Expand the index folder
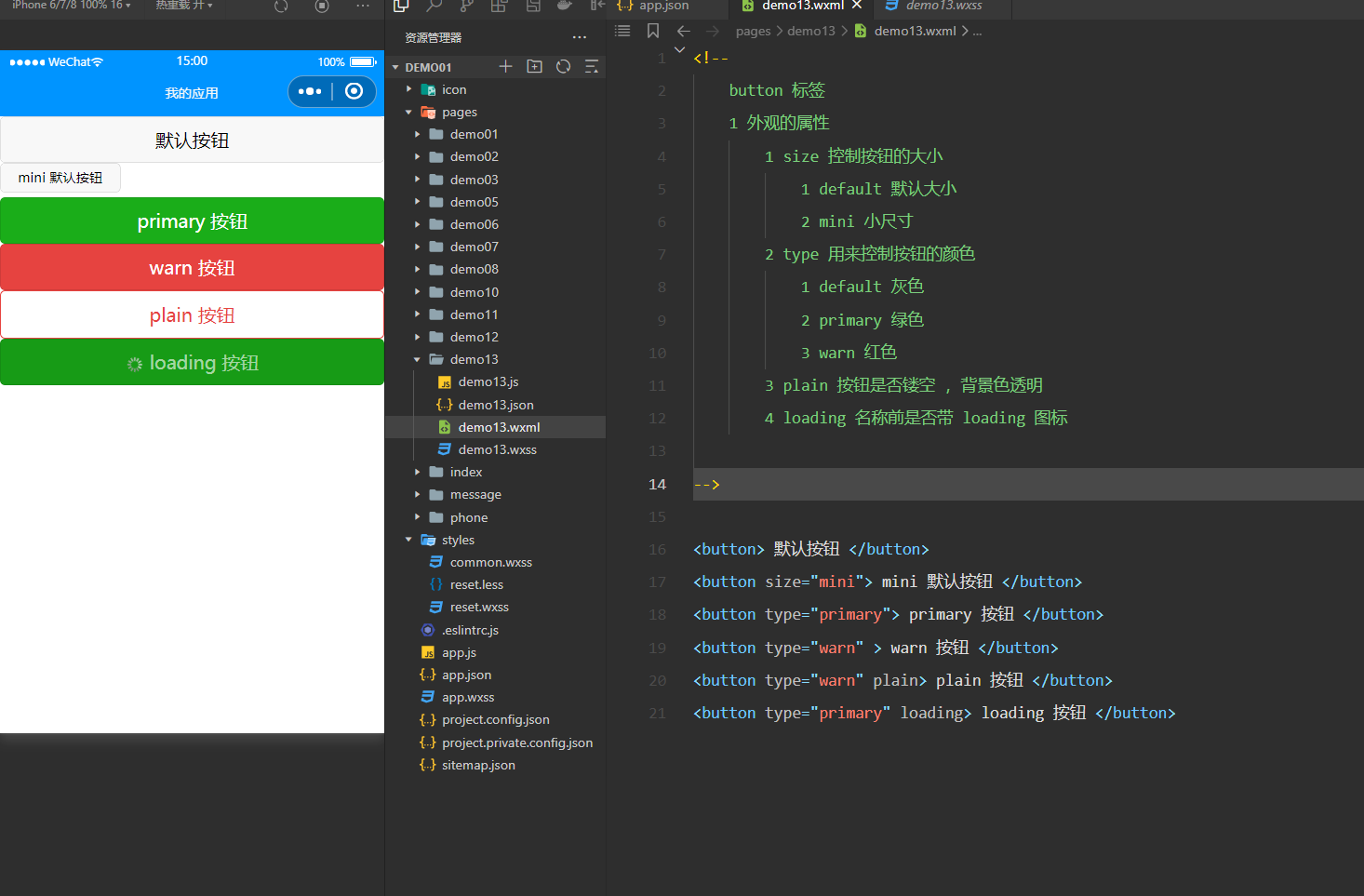Viewport: 1364px width, 896px height. click(417, 472)
